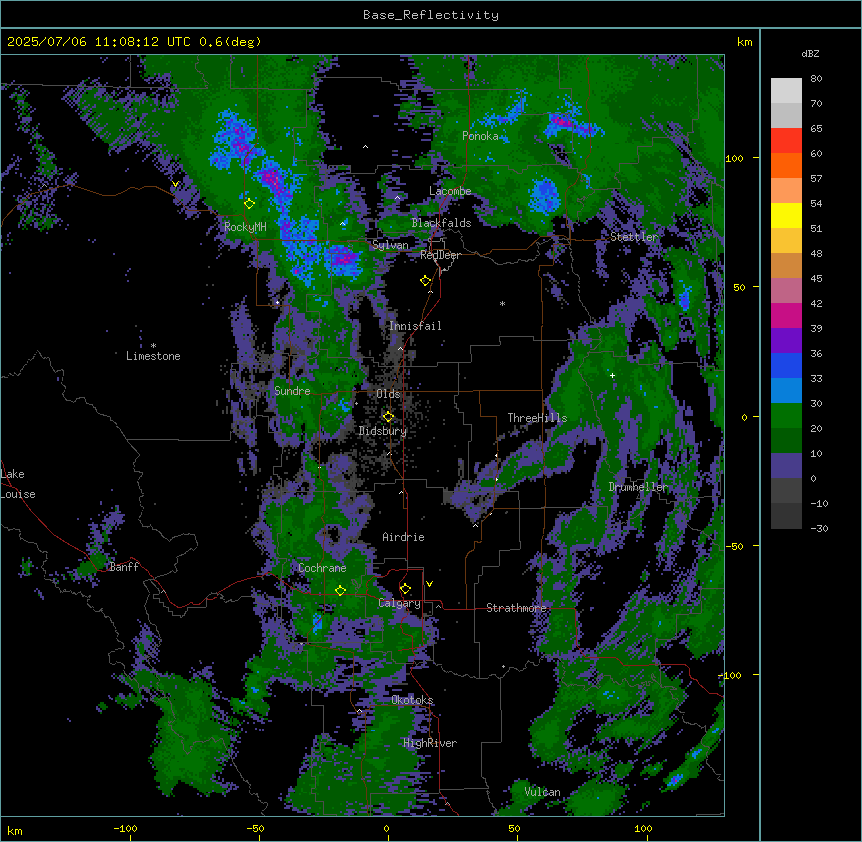The width and height of the screenshot is (862, 842).
Task: Click the Strathmore label
Action: [x=516, y=608]
